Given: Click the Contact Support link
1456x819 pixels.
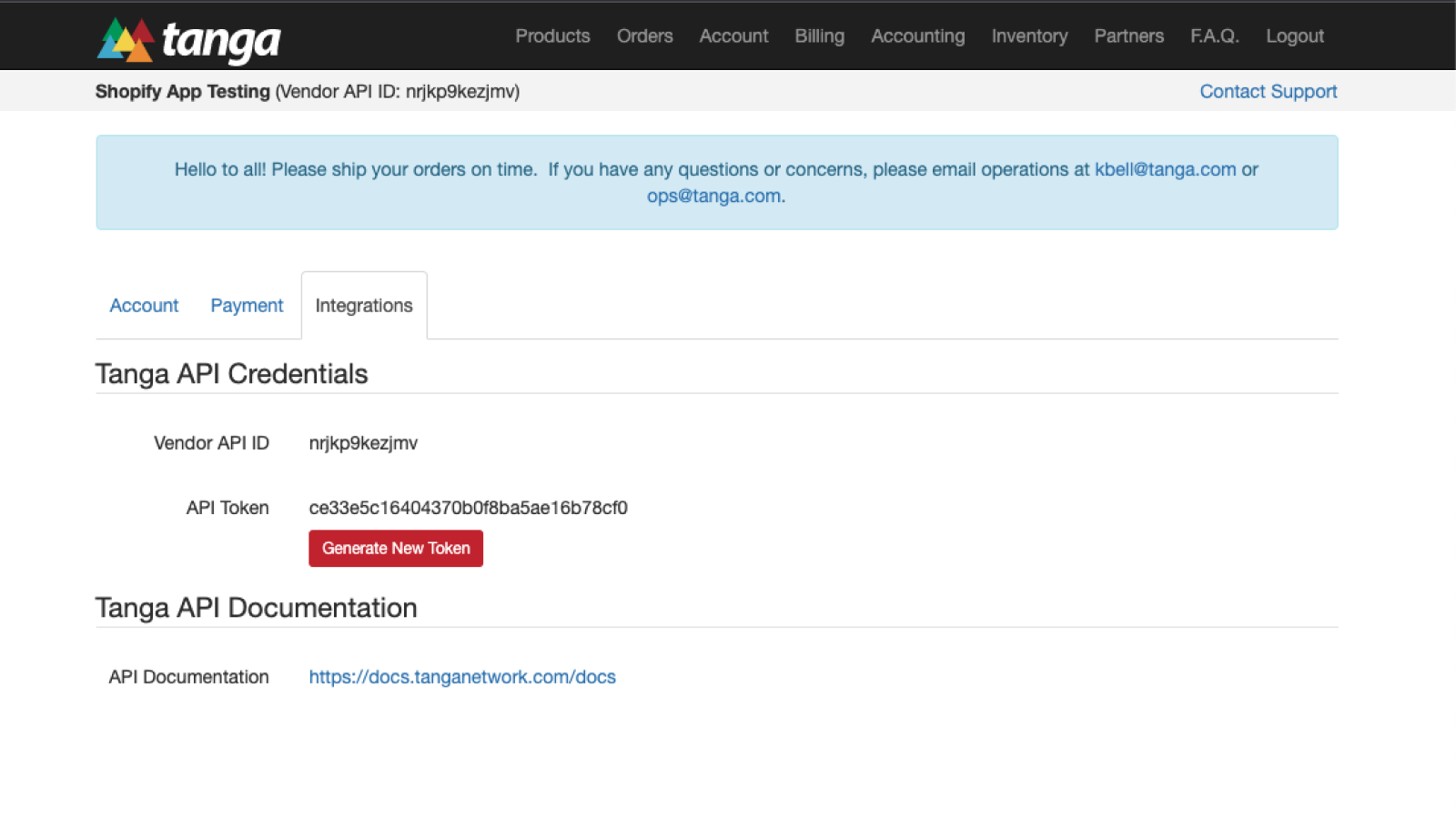Looking at the screenshot, I should coord(1268,92).
